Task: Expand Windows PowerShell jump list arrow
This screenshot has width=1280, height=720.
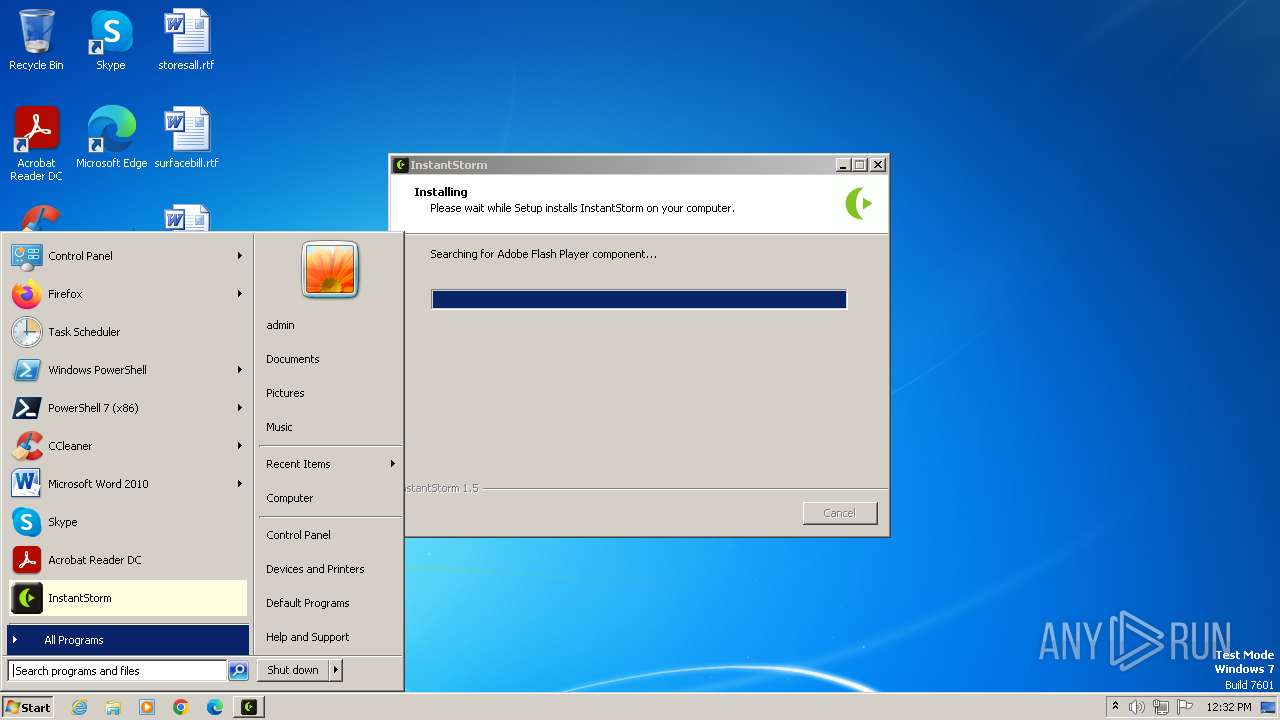Action: click(x=240, y=370)
